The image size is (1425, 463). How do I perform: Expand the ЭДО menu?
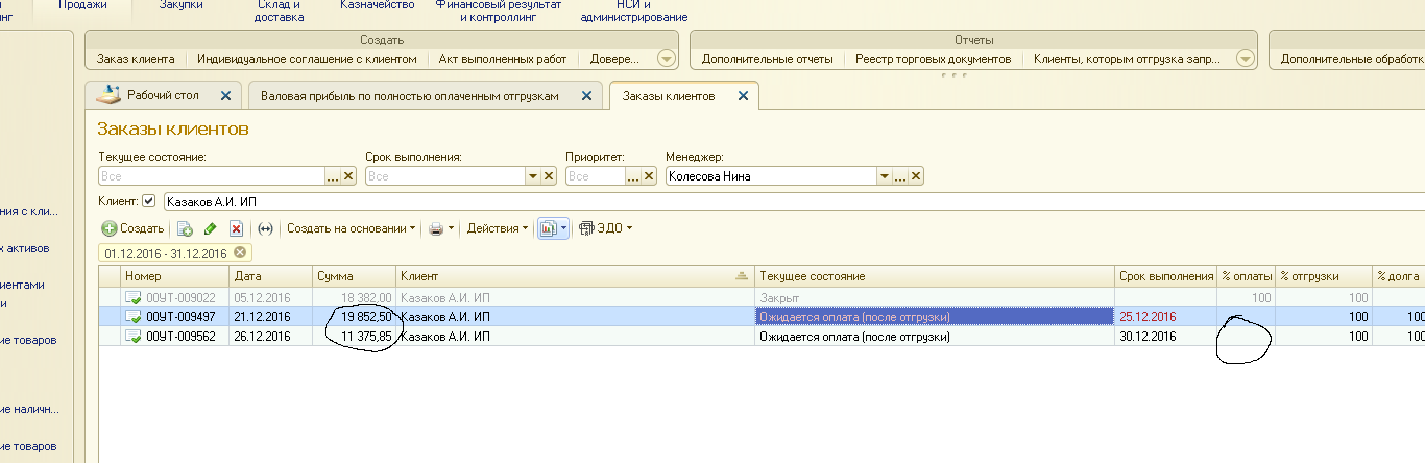click(x=605, y=229)
